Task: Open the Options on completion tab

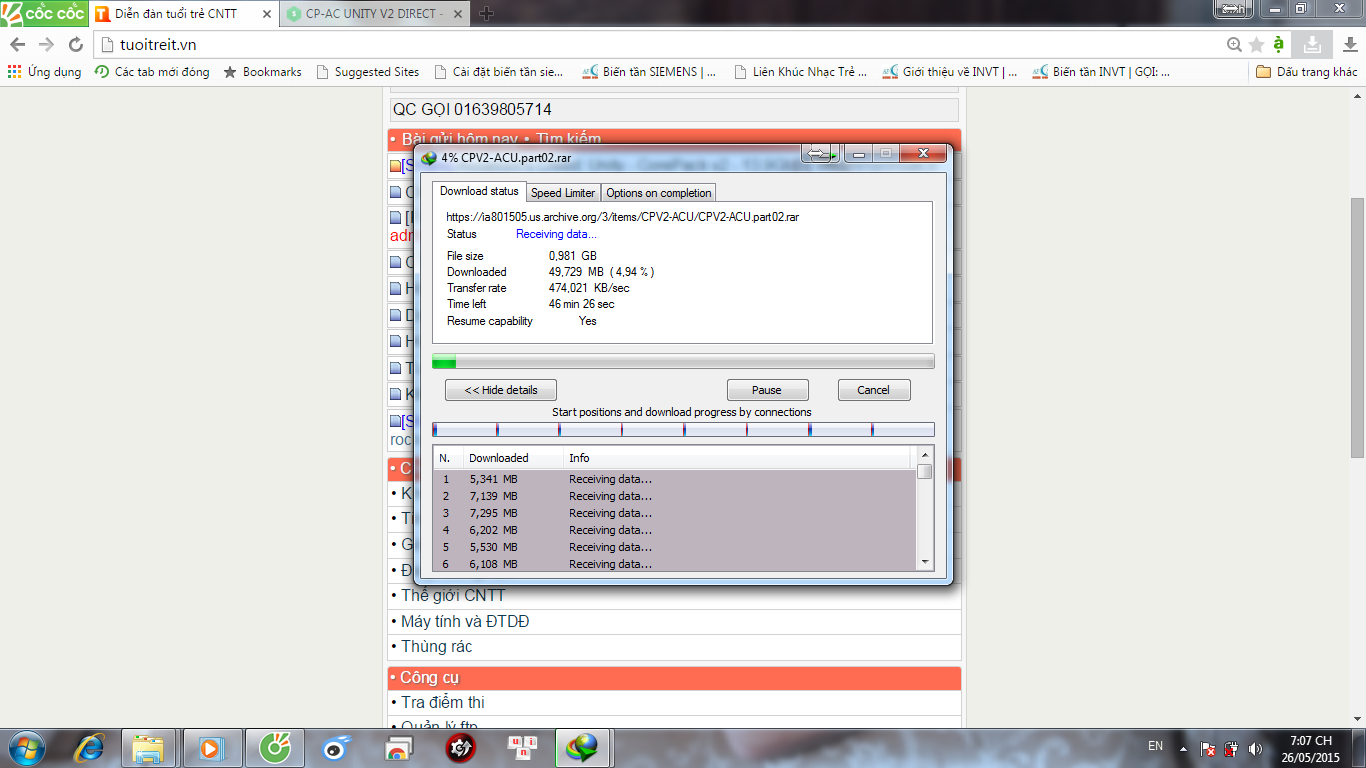Action: point(658,193)
